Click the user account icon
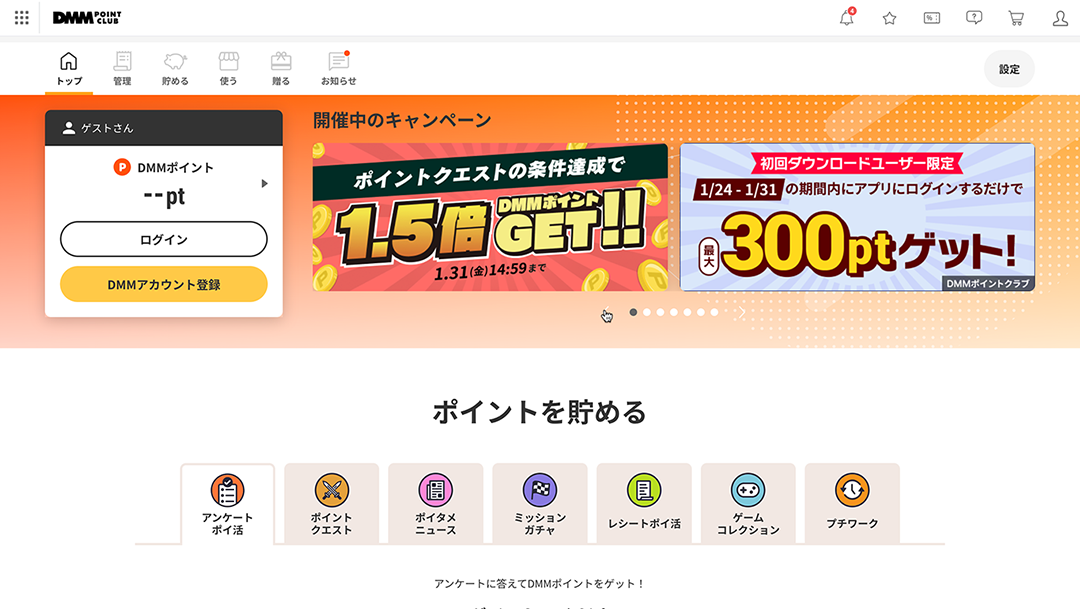This screenshot has height=609, width=1080. [x=1060, y=18]
